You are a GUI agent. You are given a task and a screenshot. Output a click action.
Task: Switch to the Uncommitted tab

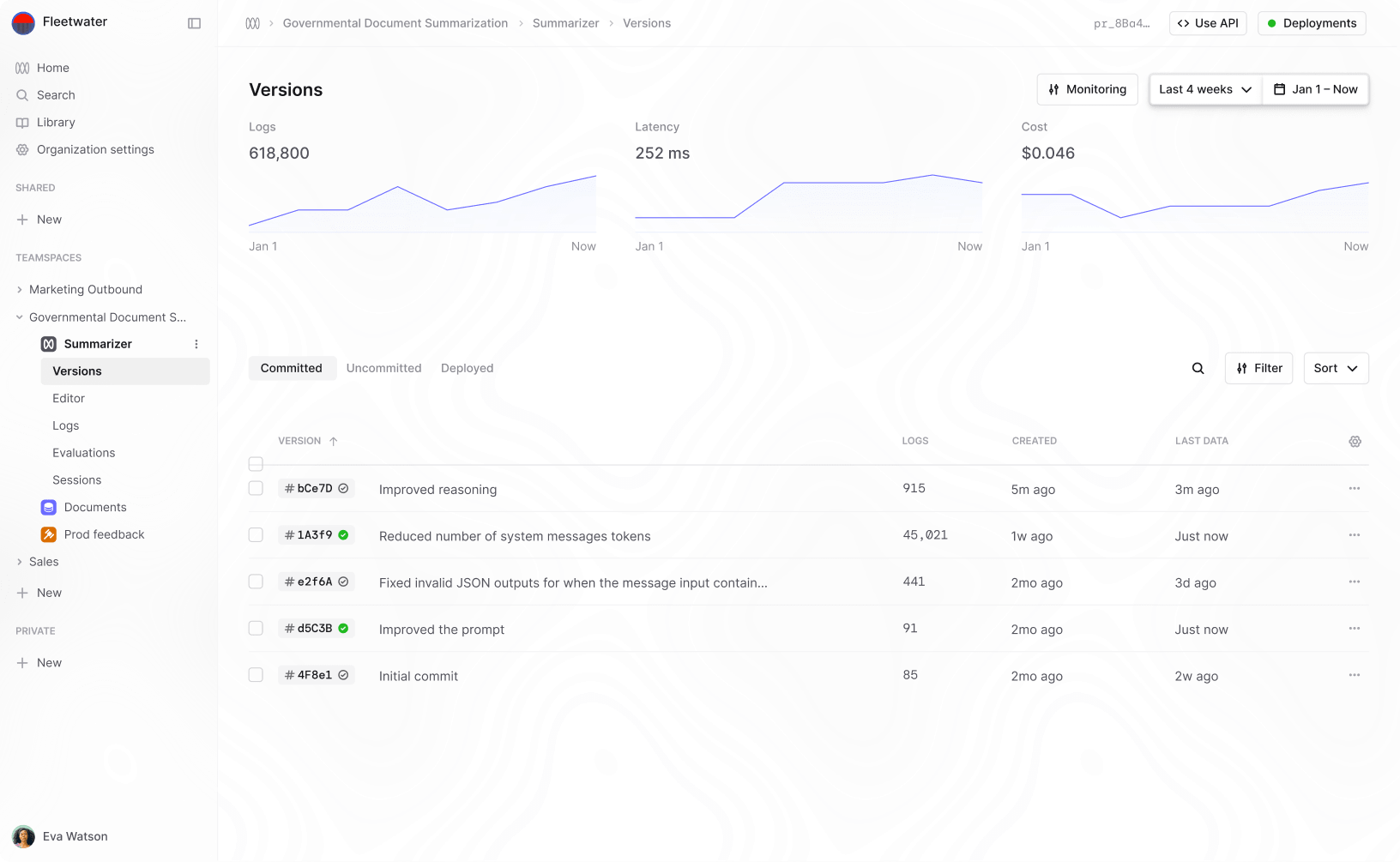[383, 369]
